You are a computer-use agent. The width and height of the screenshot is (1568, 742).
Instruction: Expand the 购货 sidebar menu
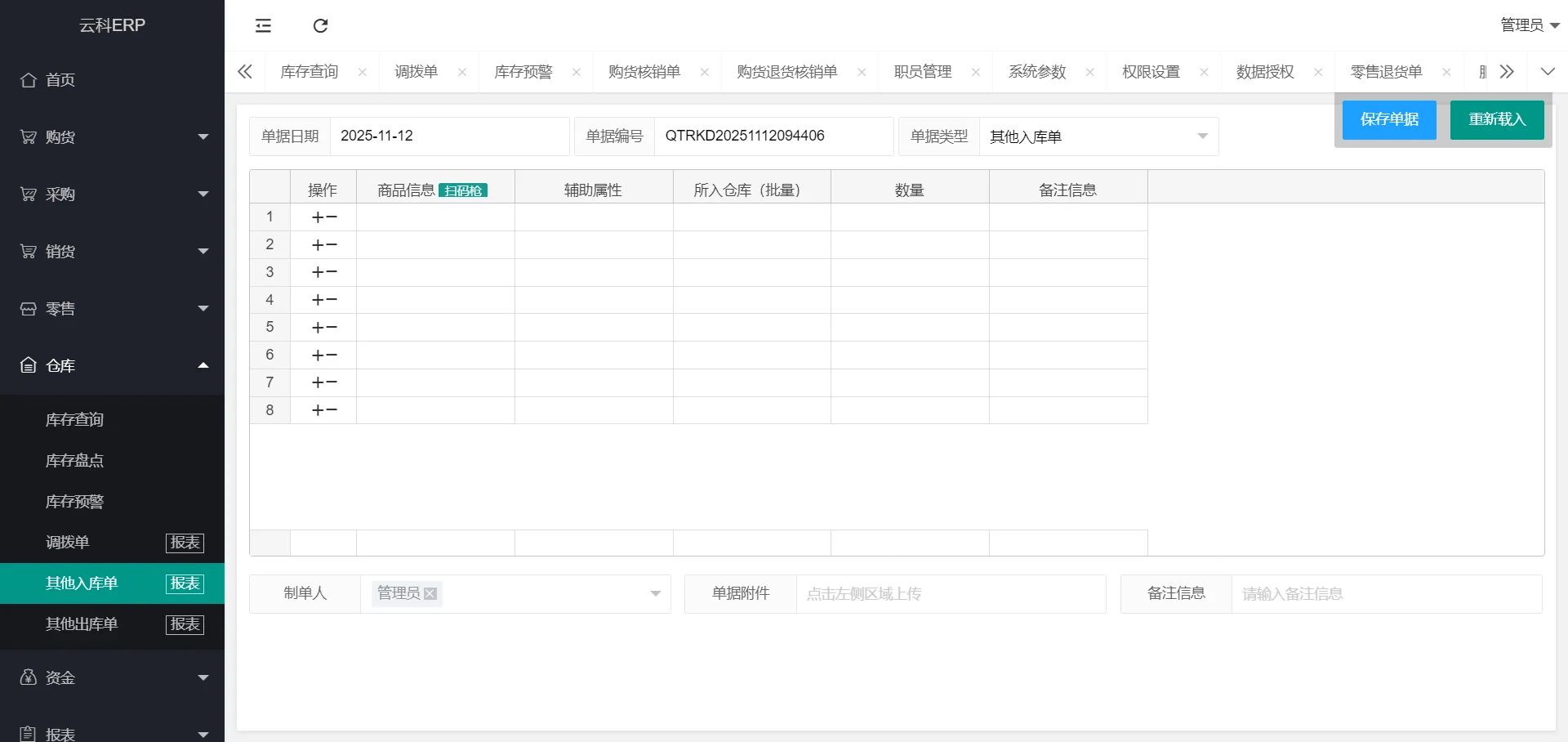pos(112,137)
